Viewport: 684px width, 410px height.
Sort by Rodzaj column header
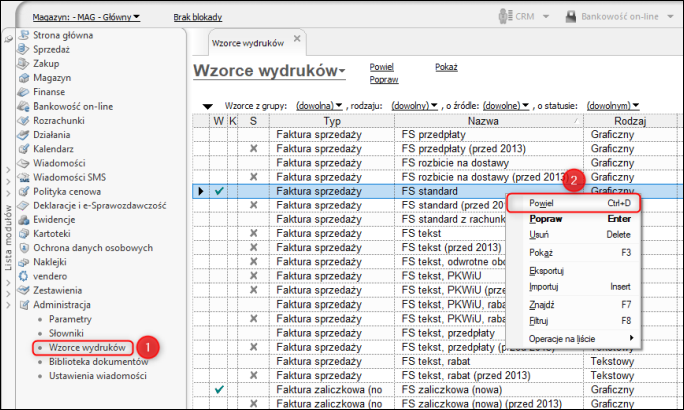(x=629, y=121)
